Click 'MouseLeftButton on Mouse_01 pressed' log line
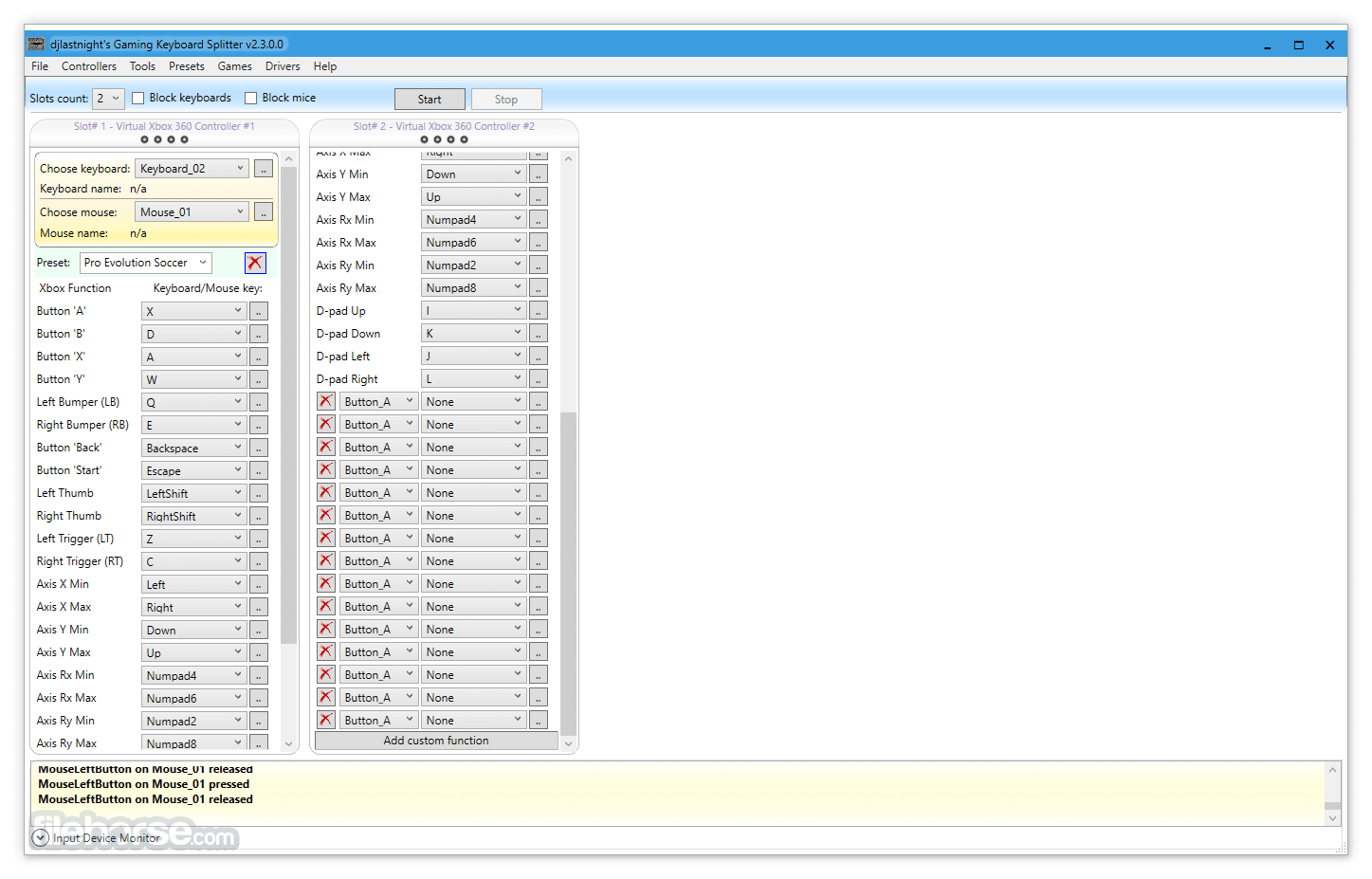 (x=144, y=784)
